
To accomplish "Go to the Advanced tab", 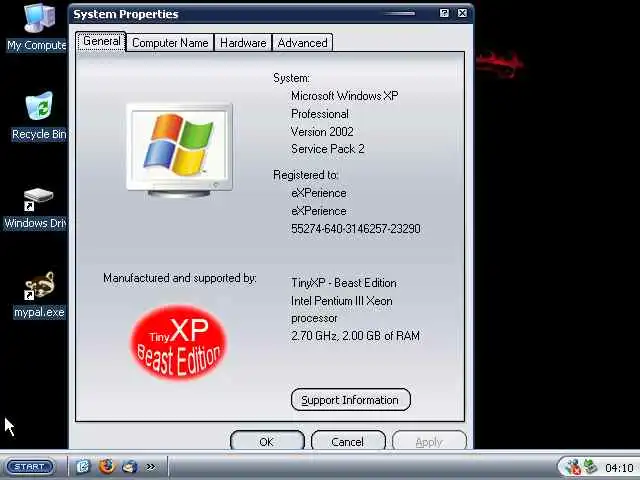I will pos(302,42).
